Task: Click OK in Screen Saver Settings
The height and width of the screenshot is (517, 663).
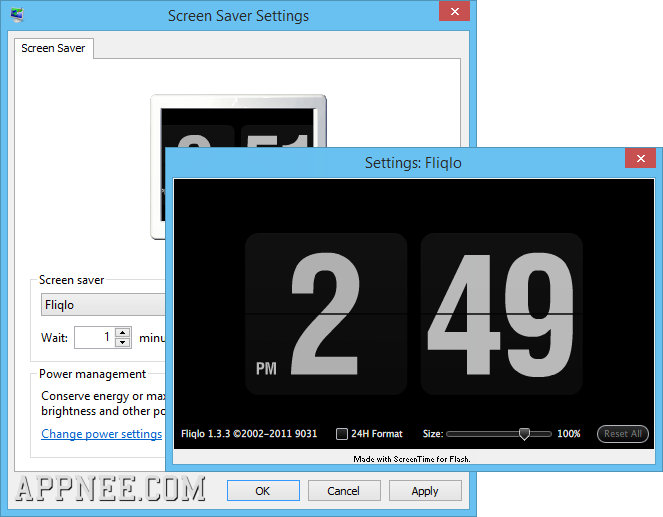Action: coord(263,491)
